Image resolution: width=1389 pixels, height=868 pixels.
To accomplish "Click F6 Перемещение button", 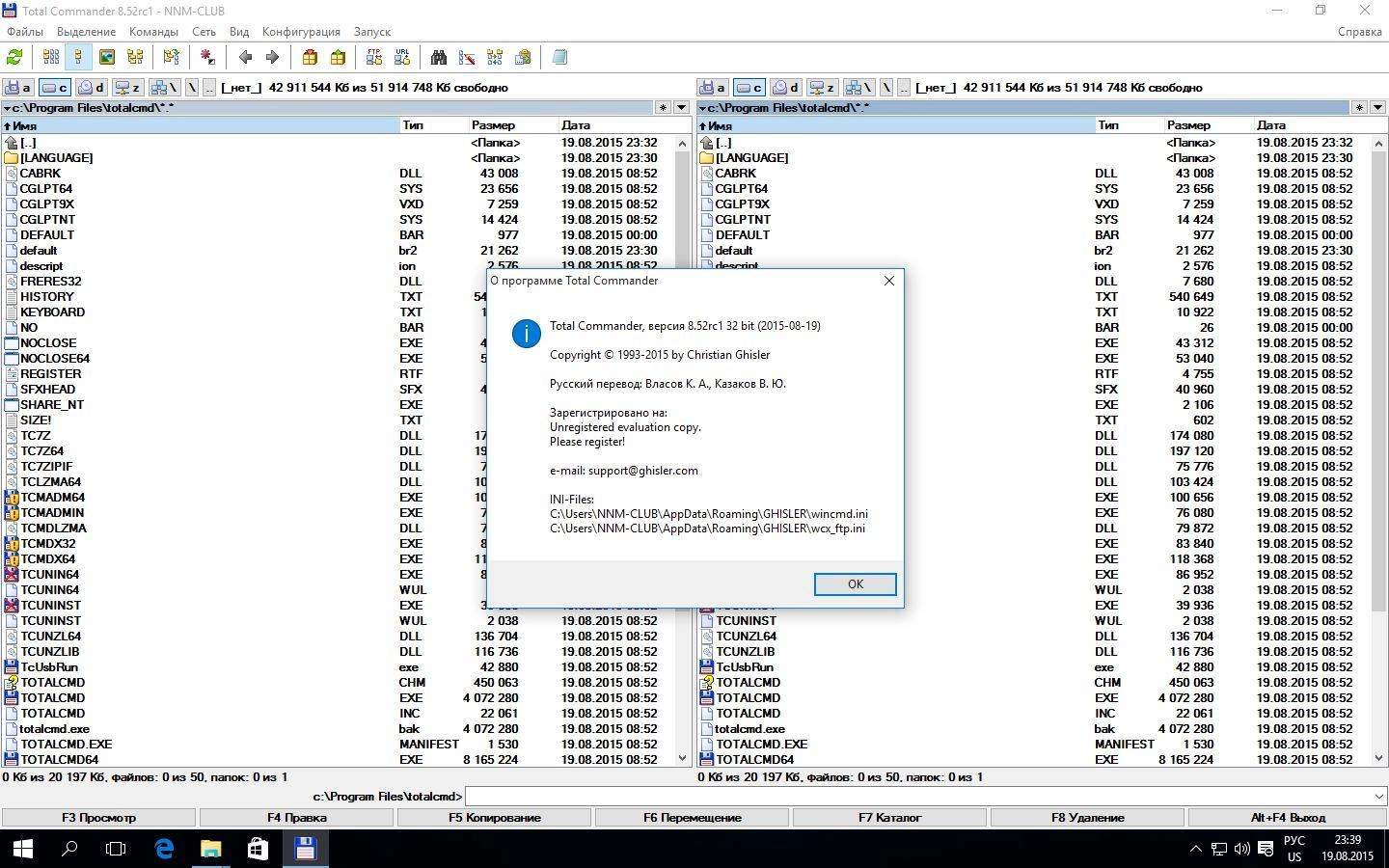I will coord(693,817).
